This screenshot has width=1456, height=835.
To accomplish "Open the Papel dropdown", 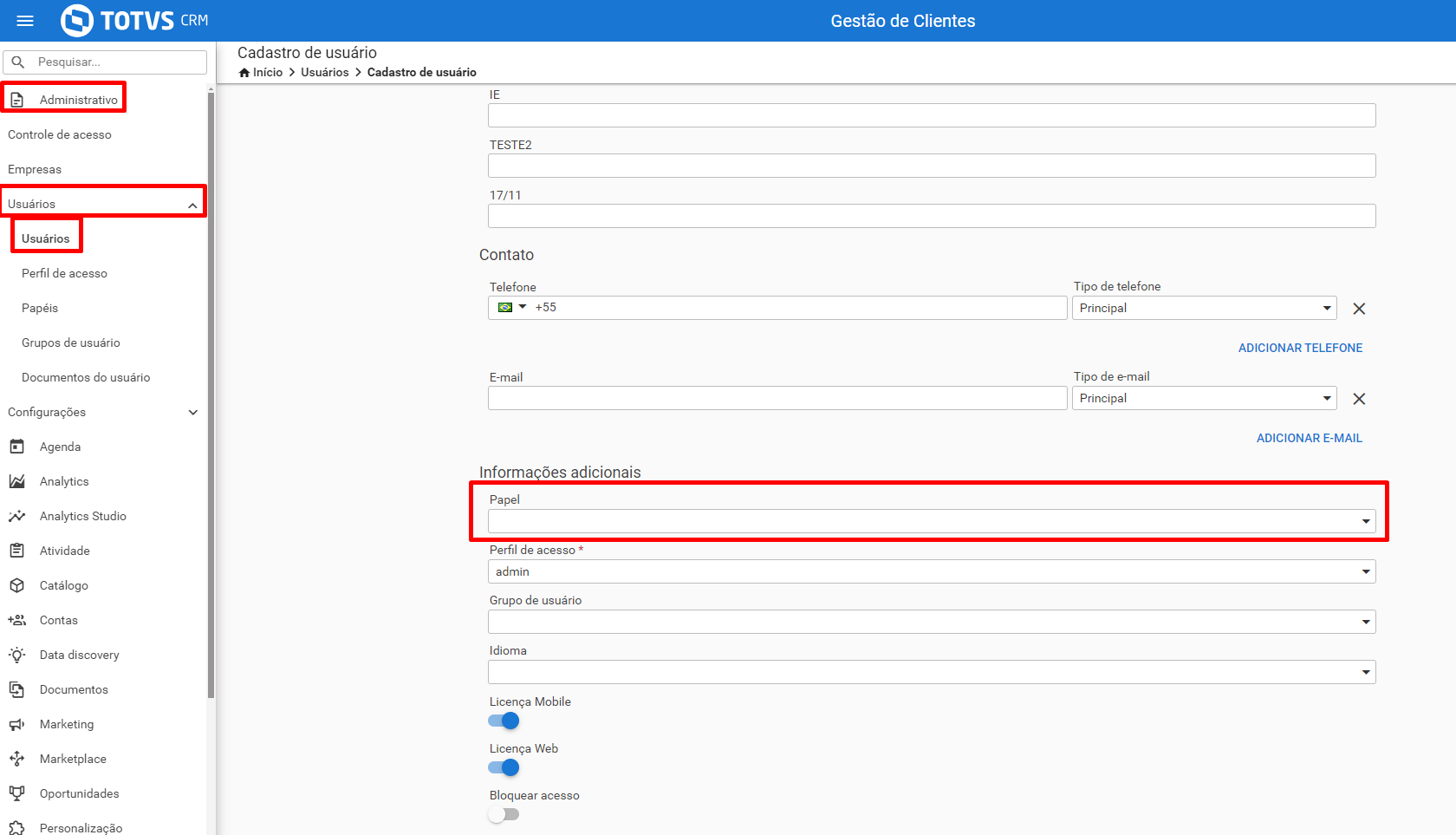I will point(932,521).
